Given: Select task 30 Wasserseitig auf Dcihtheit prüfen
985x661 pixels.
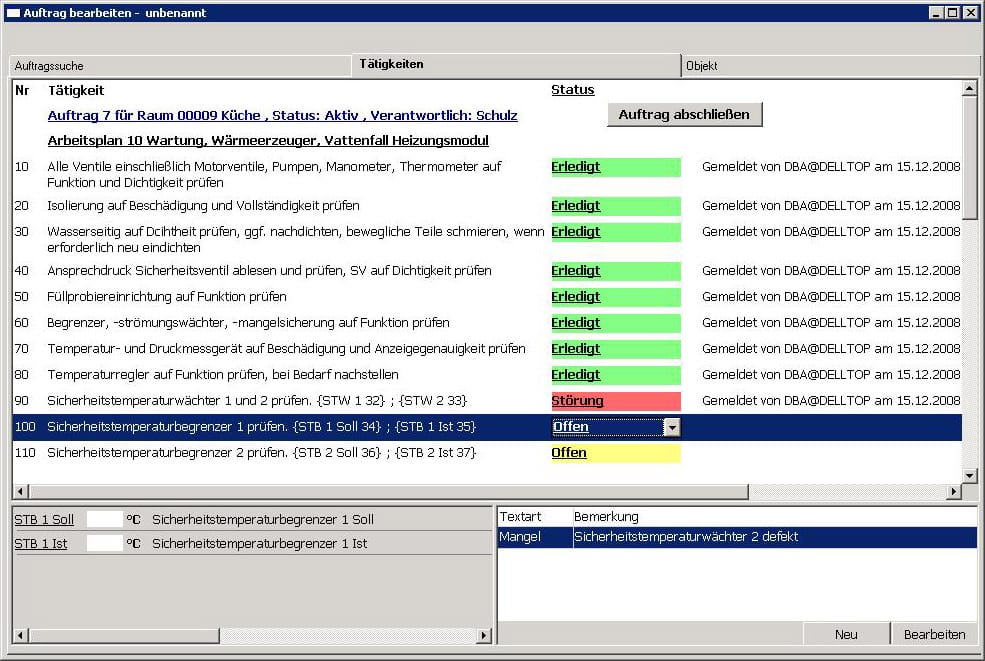Looking at the screenshot, I should pos(296,239).
